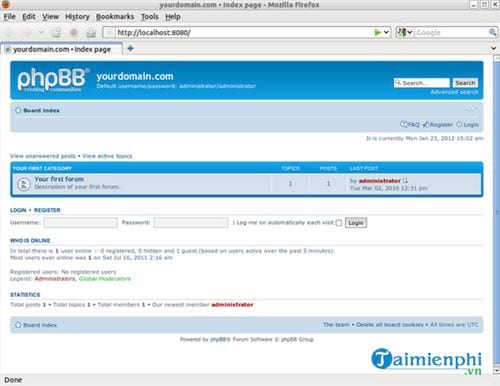
Task: Click the Stop loading icon
Action: 74,32
